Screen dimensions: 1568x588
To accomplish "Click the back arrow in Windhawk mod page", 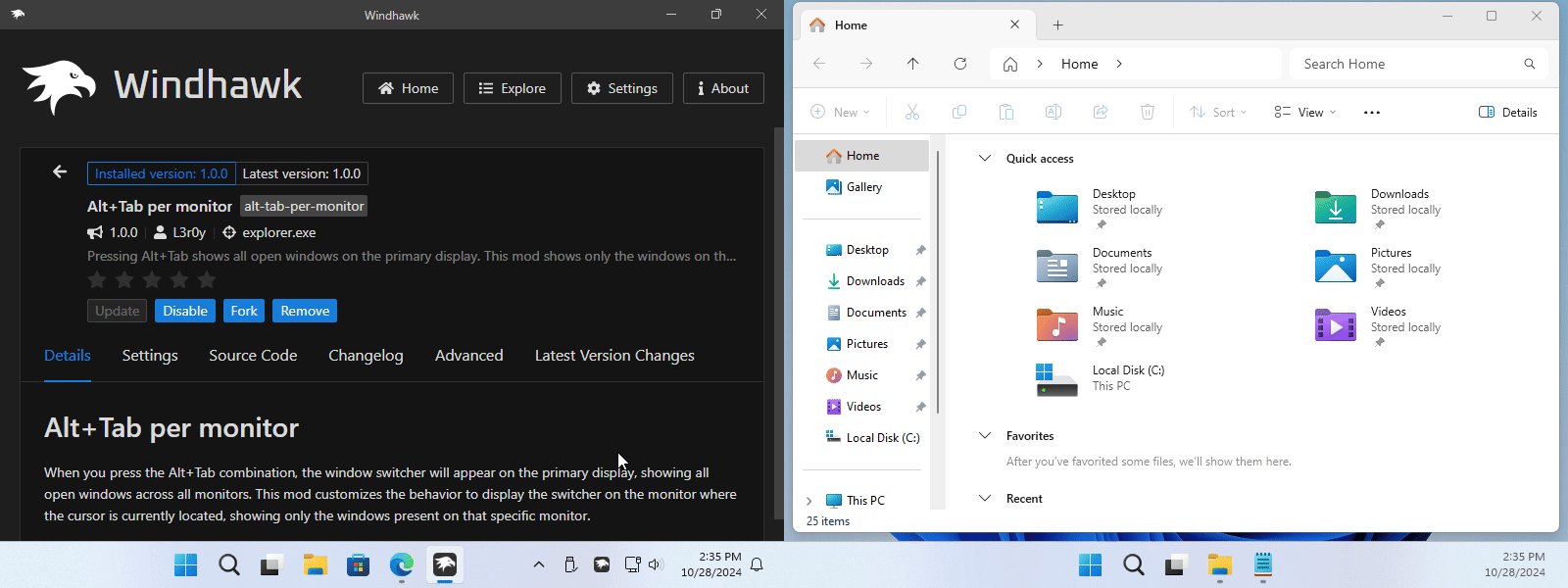I will 60,172.
